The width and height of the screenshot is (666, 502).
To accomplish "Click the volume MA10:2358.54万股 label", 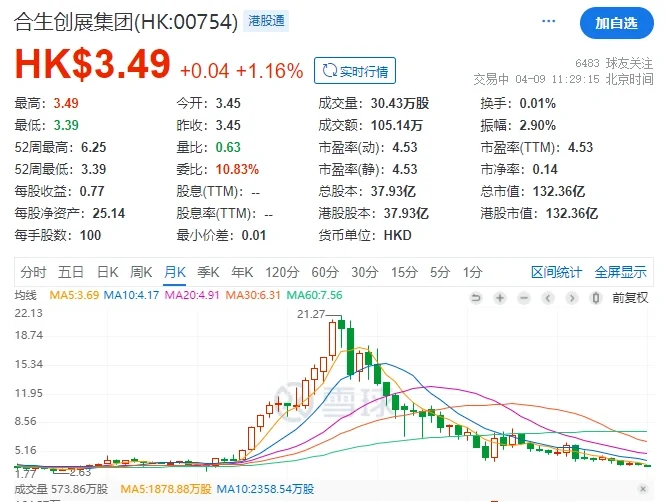I will pos(265,489).
